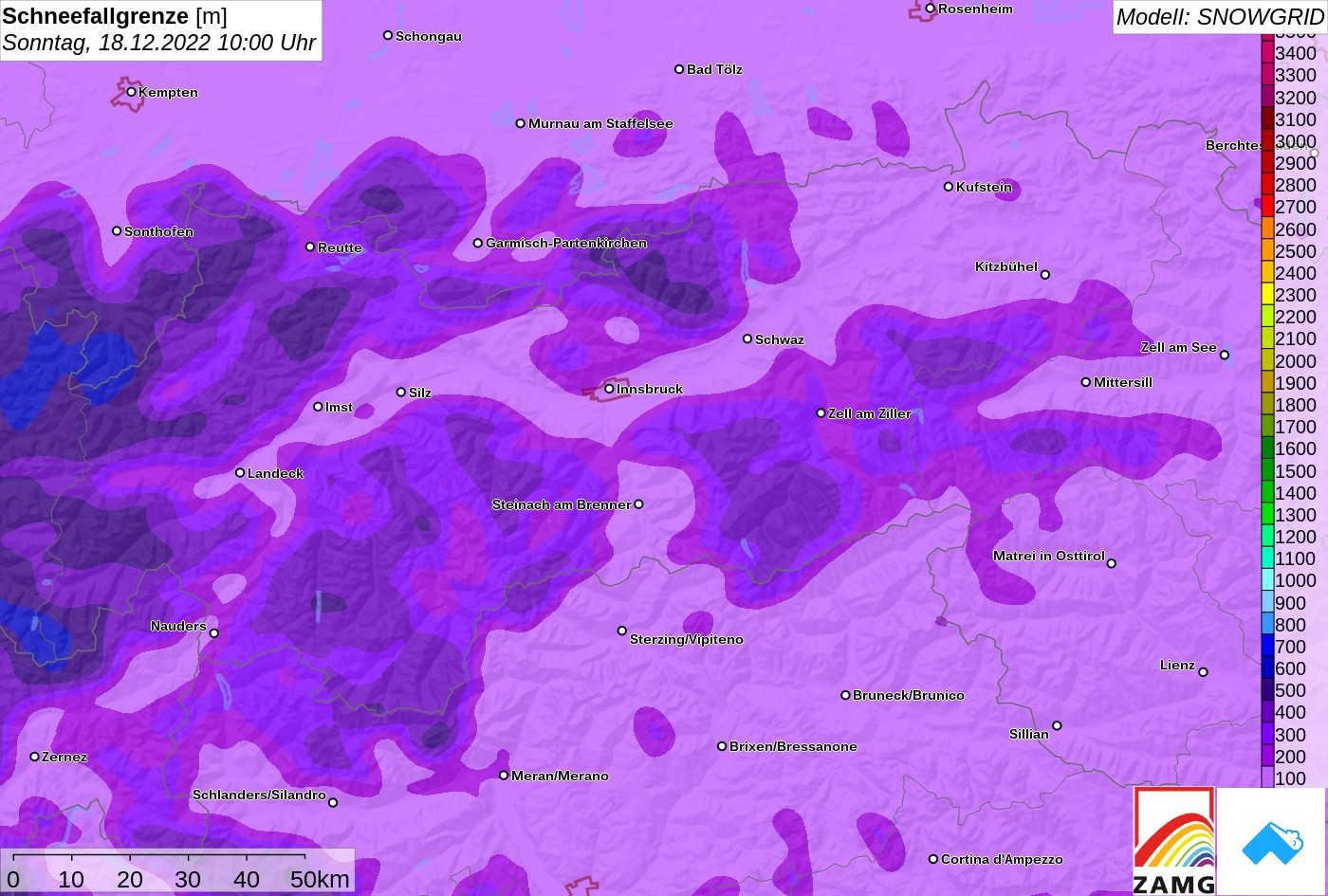
Task: Click the Imst marker dot
Action: point(318,407)
